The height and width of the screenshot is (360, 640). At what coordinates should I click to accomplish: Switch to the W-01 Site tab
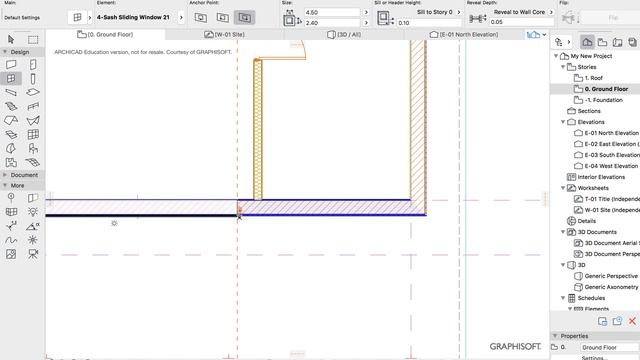point(224,35)
